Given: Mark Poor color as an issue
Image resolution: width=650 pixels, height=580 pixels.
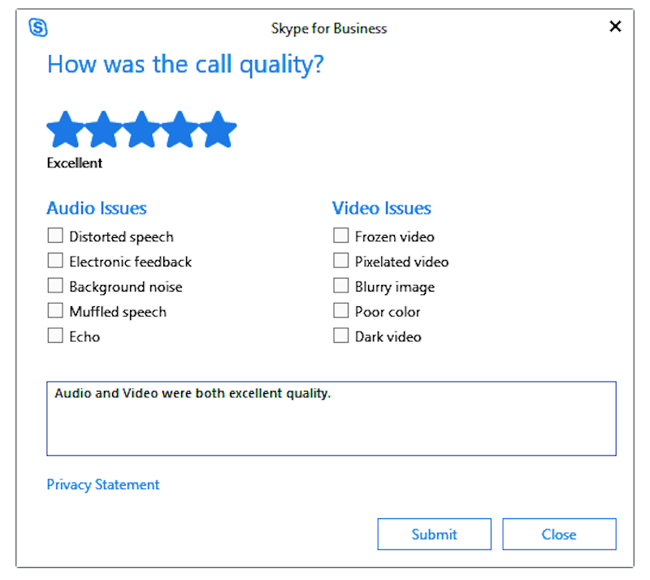Looking at the screenshot, I should pyautogui.click(x=341, y=311).
